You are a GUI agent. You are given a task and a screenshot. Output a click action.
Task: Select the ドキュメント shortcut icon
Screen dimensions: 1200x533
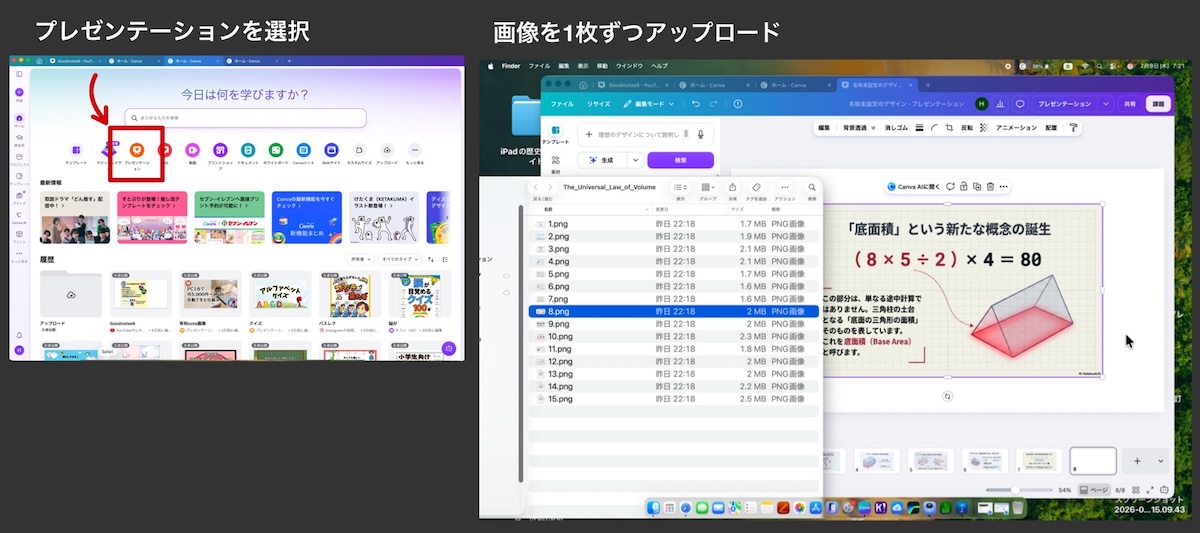[247, 149]
